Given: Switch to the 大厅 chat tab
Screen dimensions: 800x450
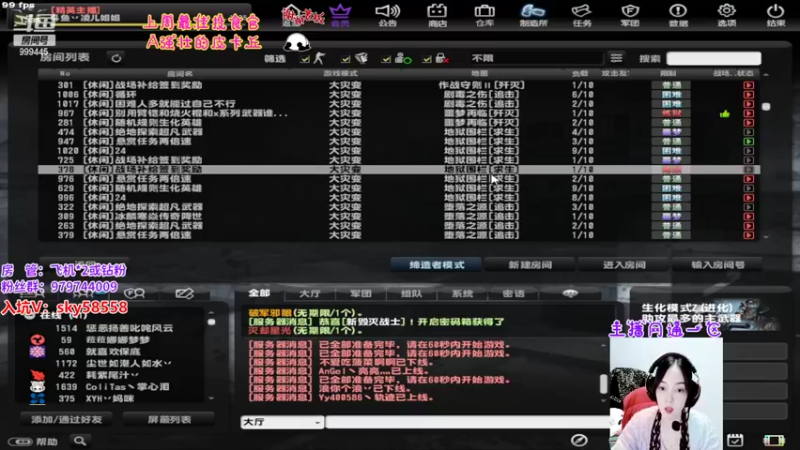Looking at the screenshot, I should click(x=310, y=293).
